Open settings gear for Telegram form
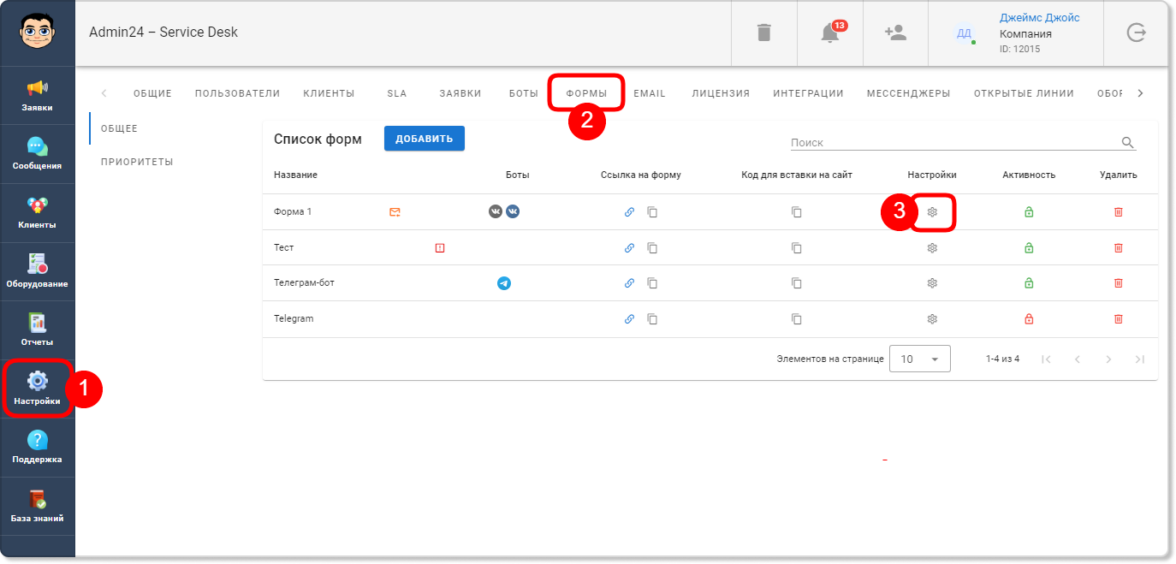 (932, 319)
